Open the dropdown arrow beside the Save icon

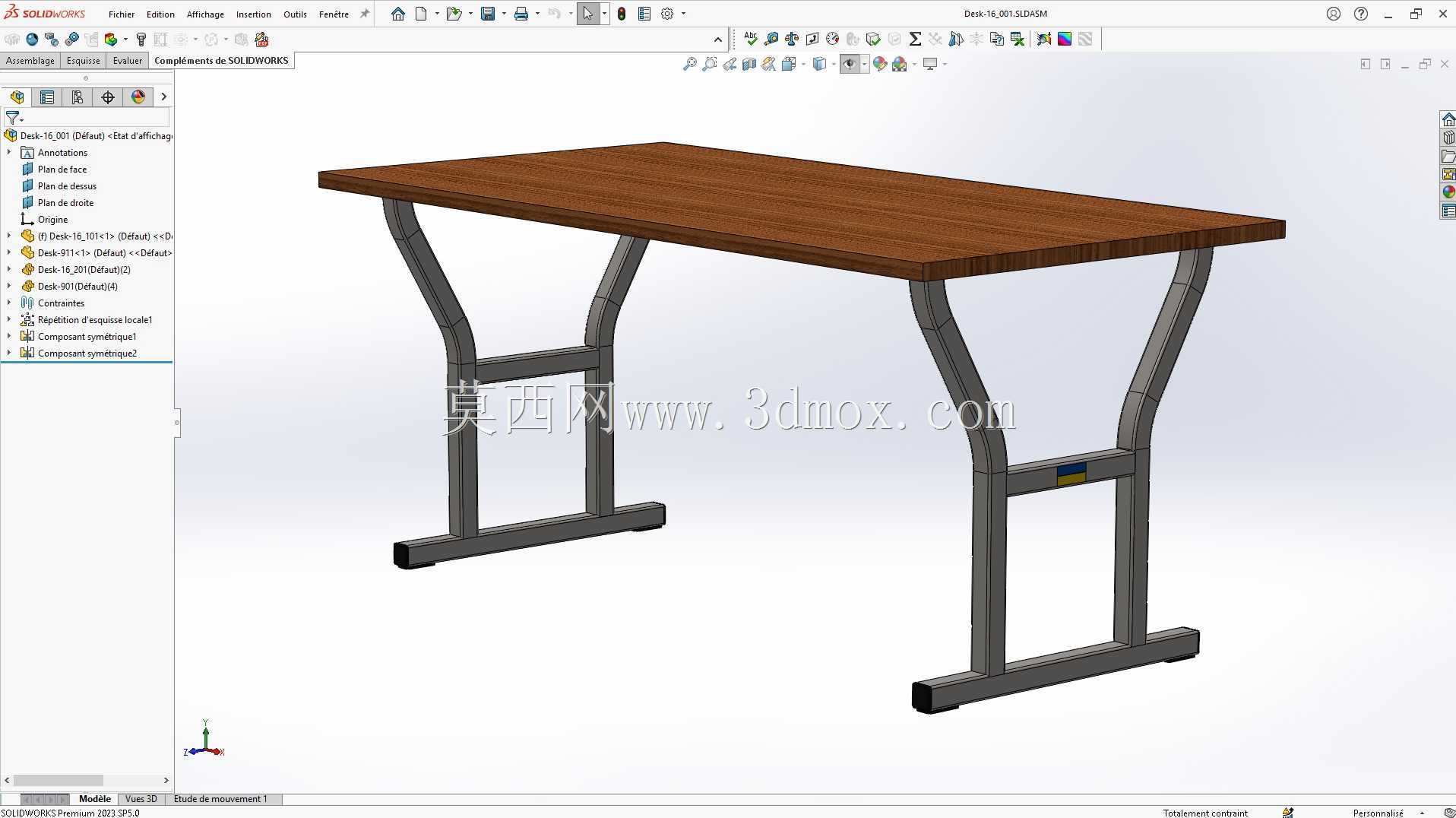coord(504,14)
